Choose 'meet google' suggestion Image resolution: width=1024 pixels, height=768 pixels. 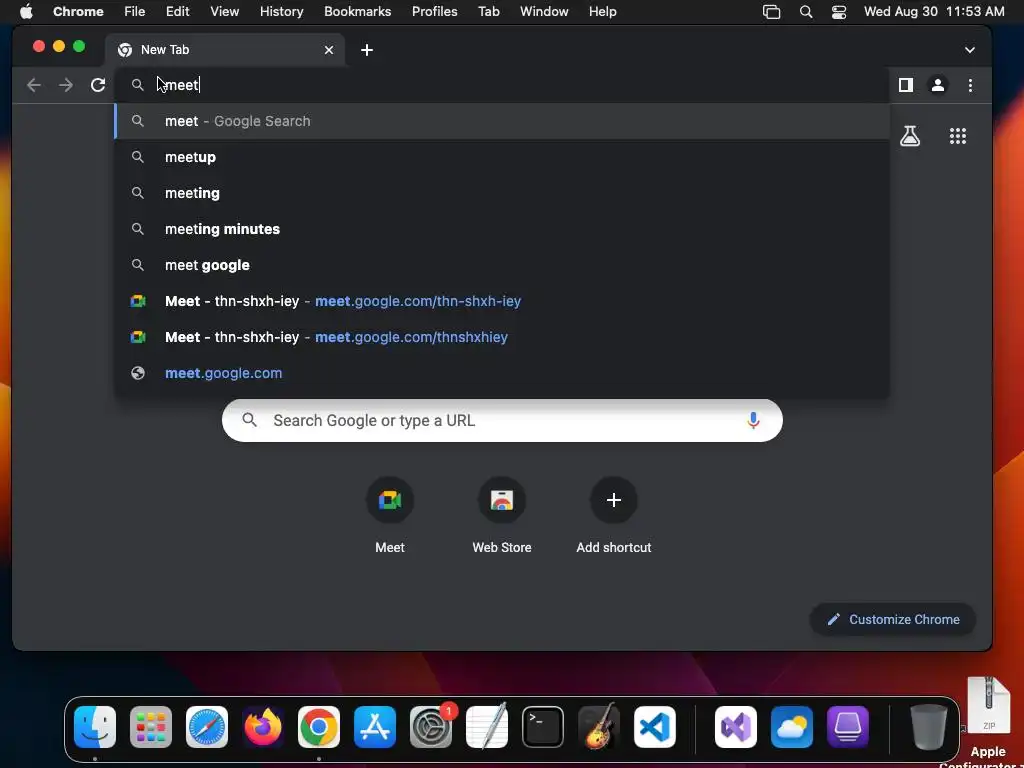[502, 265]
